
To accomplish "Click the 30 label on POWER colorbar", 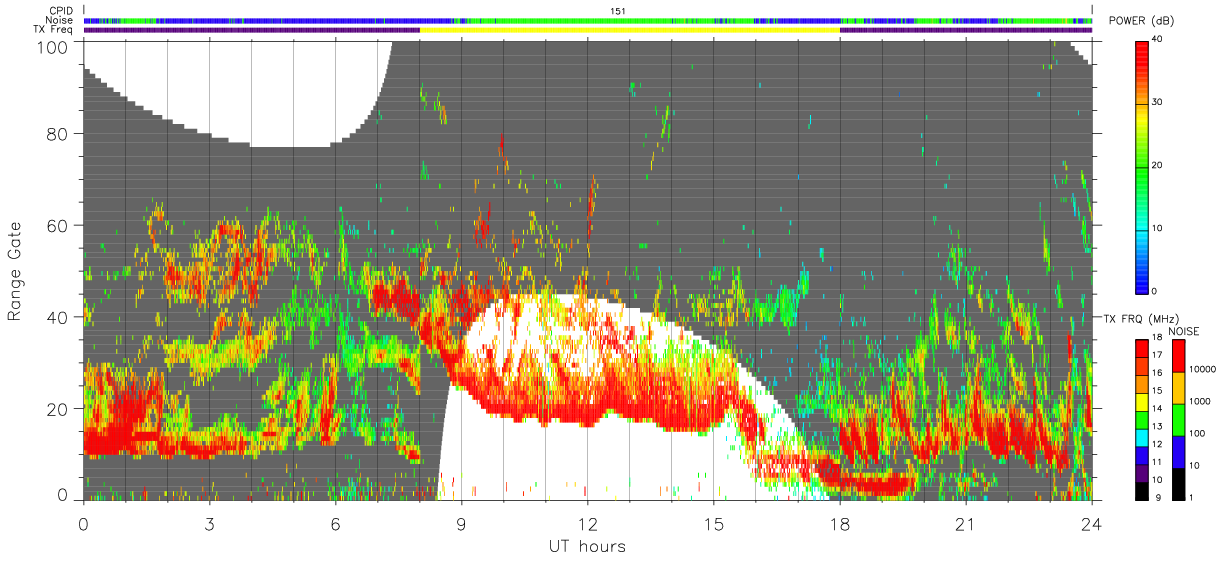I will [1157, 102].
